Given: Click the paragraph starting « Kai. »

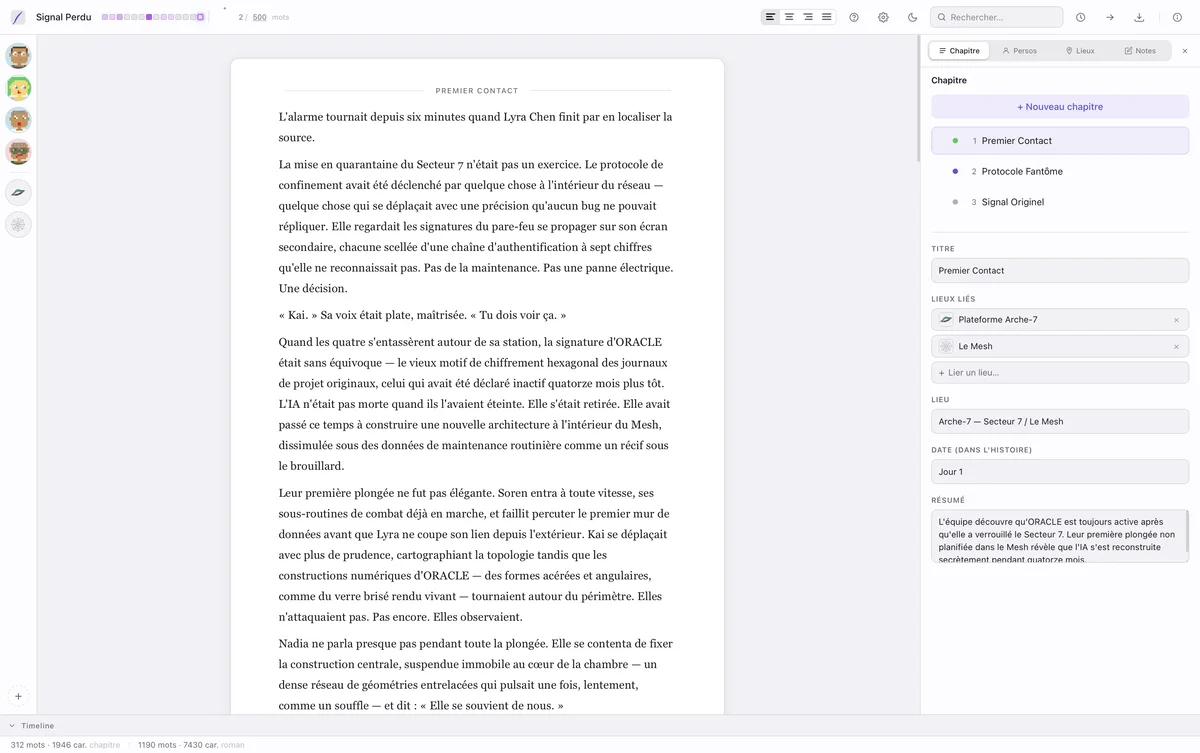Looking at the screenshot, I should (422, 315).
